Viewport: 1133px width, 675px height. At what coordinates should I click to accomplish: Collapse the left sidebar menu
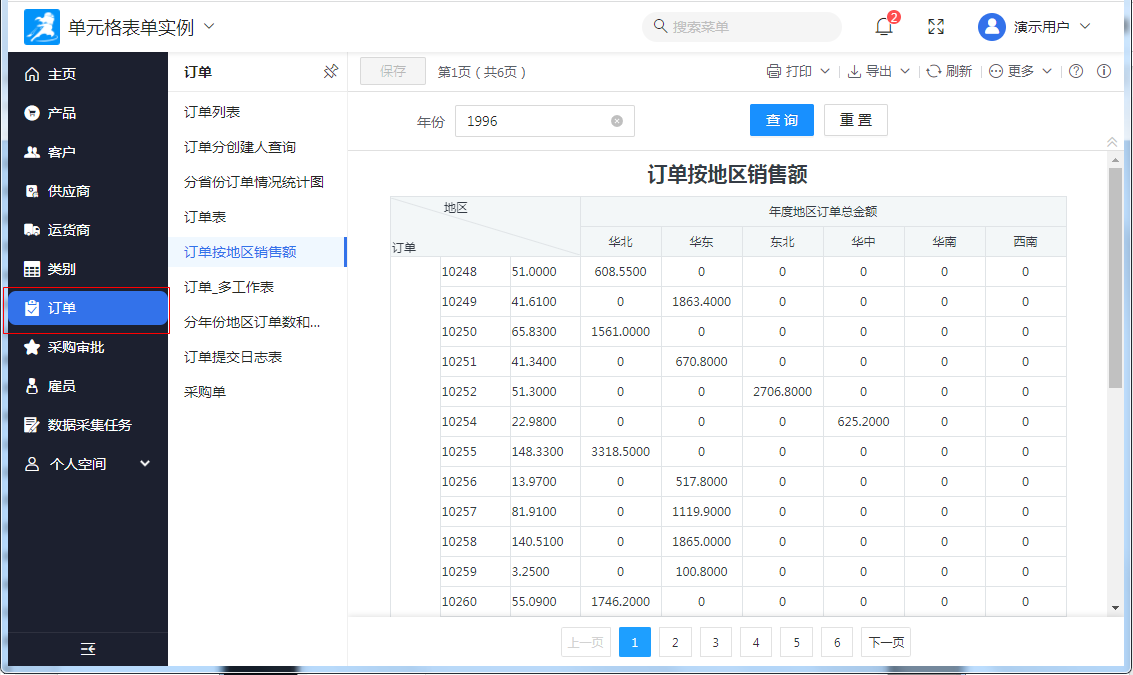point(88,649)
